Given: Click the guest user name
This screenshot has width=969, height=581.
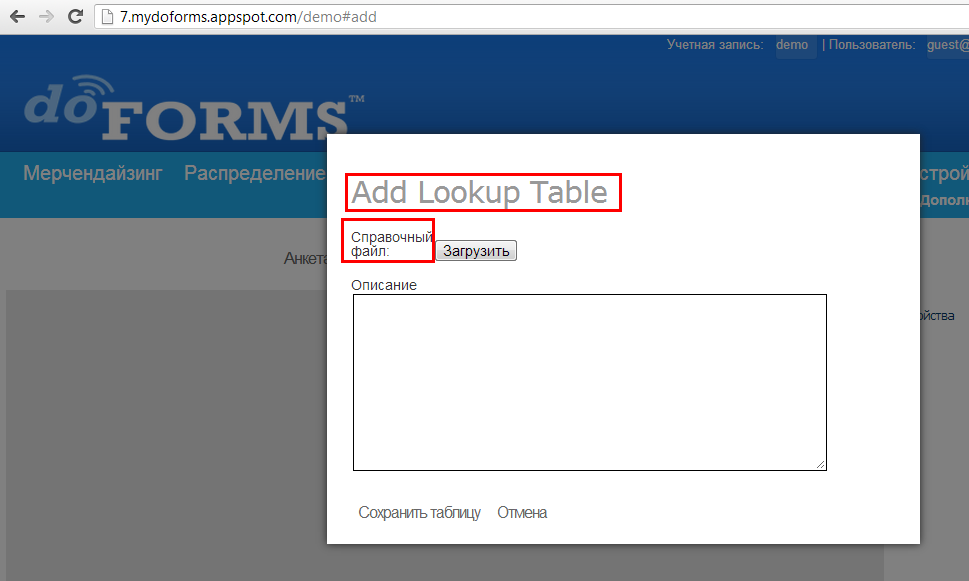Looking at the screenshot, I should [947, 45].
